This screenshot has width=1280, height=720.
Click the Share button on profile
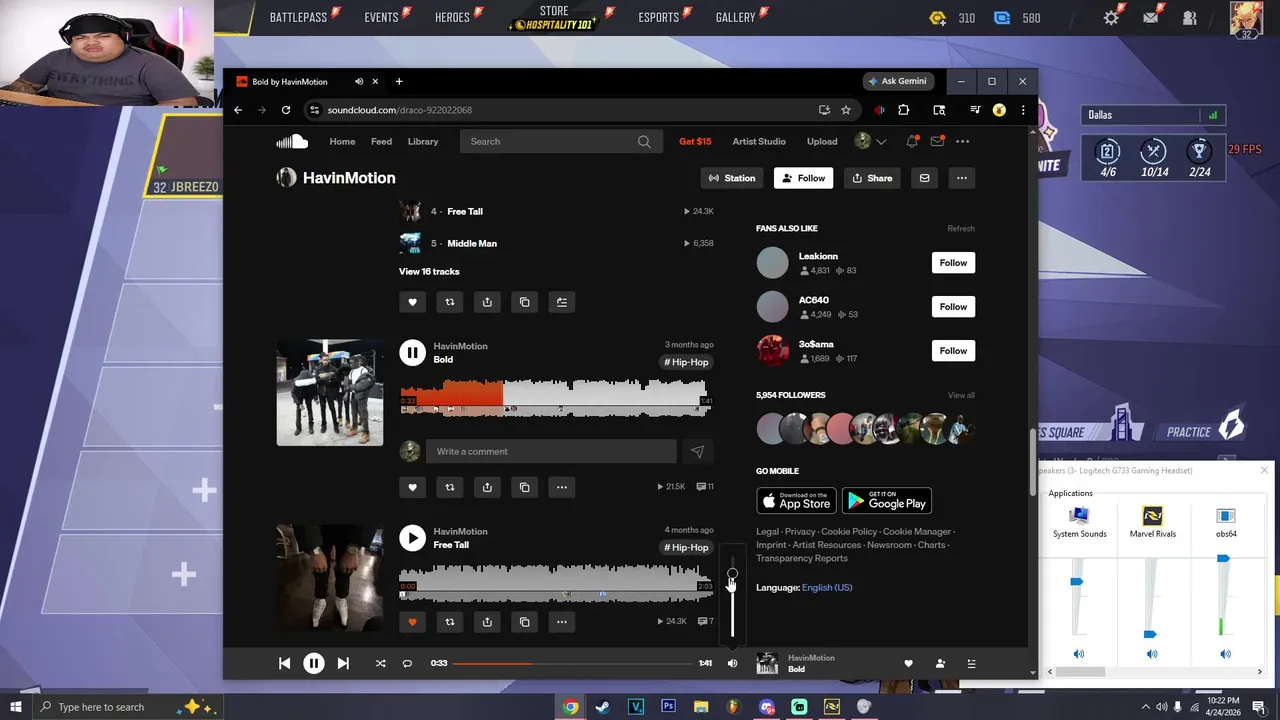872,178
